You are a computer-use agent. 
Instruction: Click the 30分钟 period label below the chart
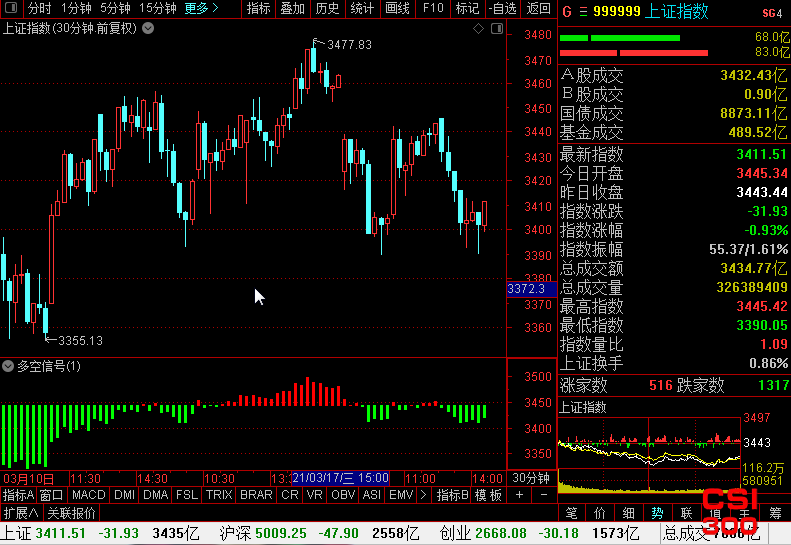[x=531, y=478]
